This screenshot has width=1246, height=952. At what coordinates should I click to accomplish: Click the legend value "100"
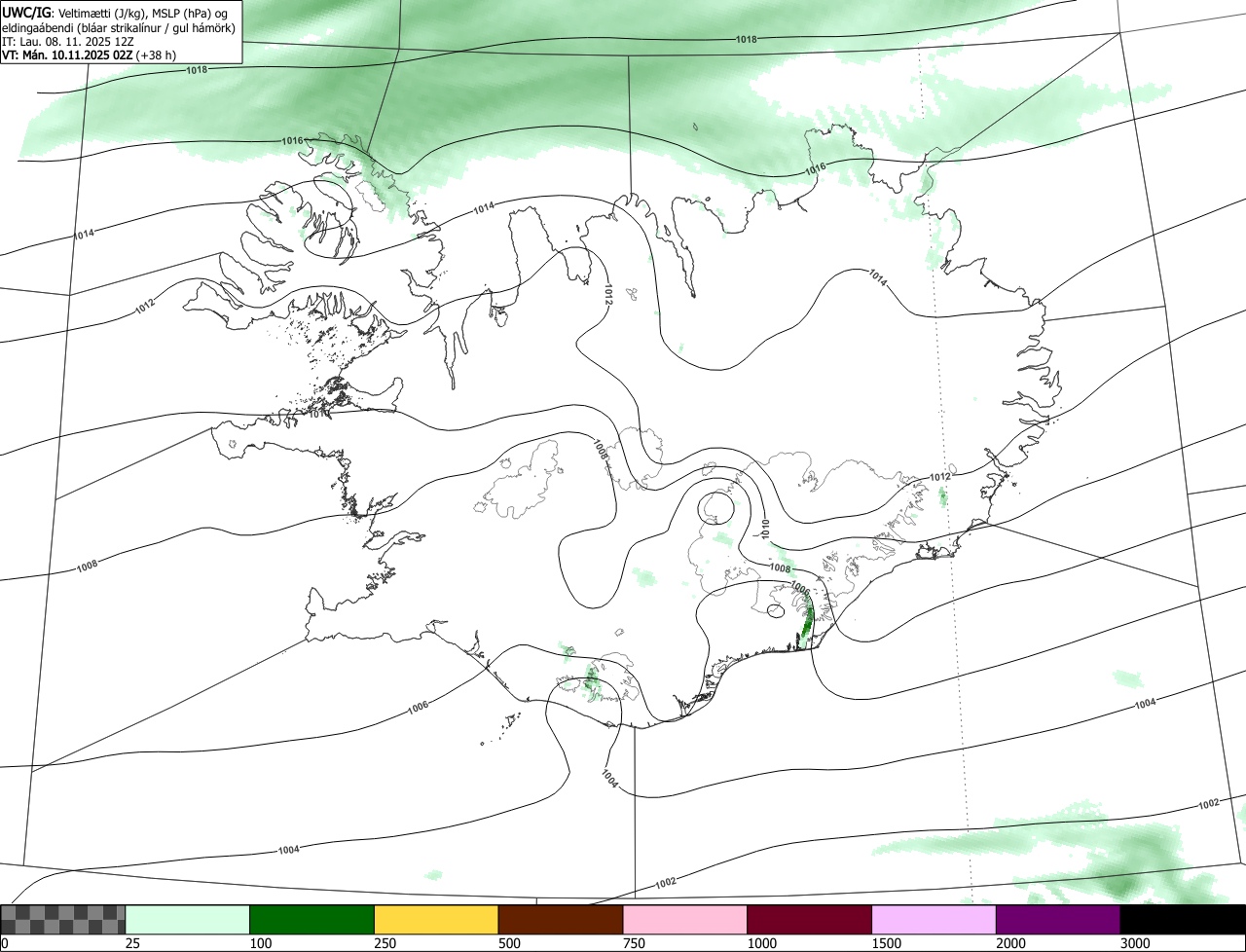(x=260, y=943)
